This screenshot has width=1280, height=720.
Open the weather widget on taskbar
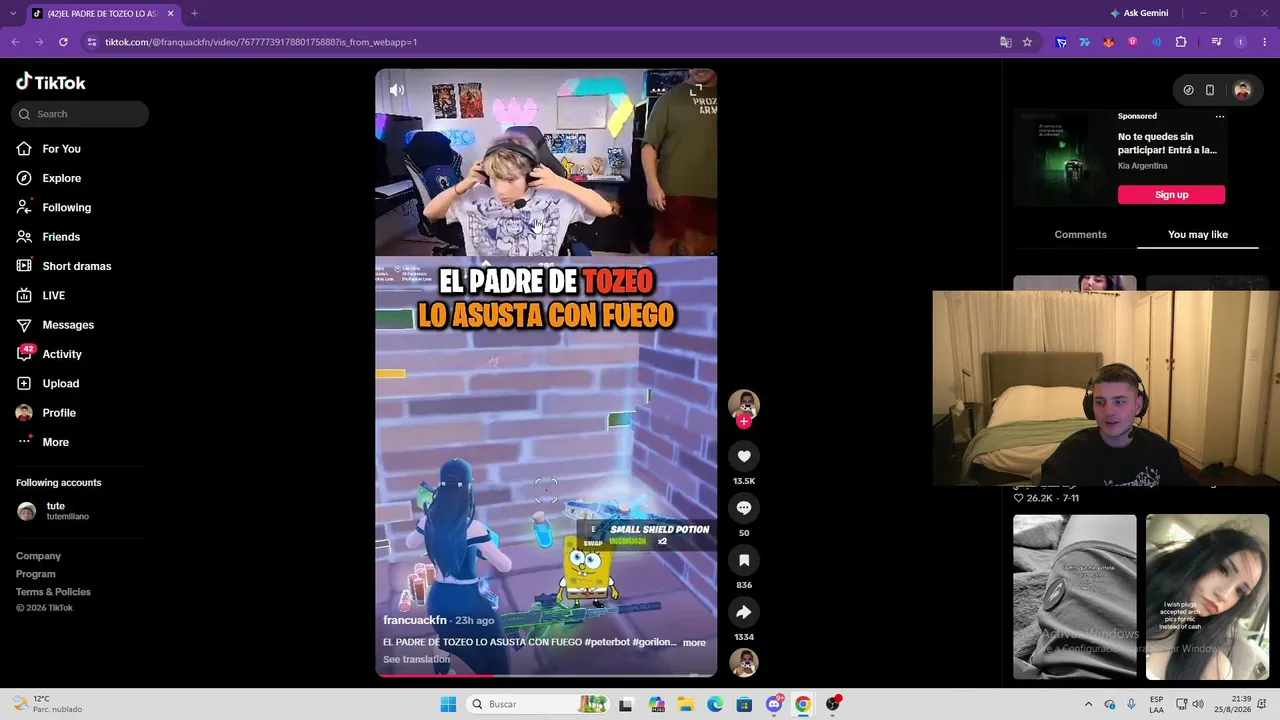(48, 704)
